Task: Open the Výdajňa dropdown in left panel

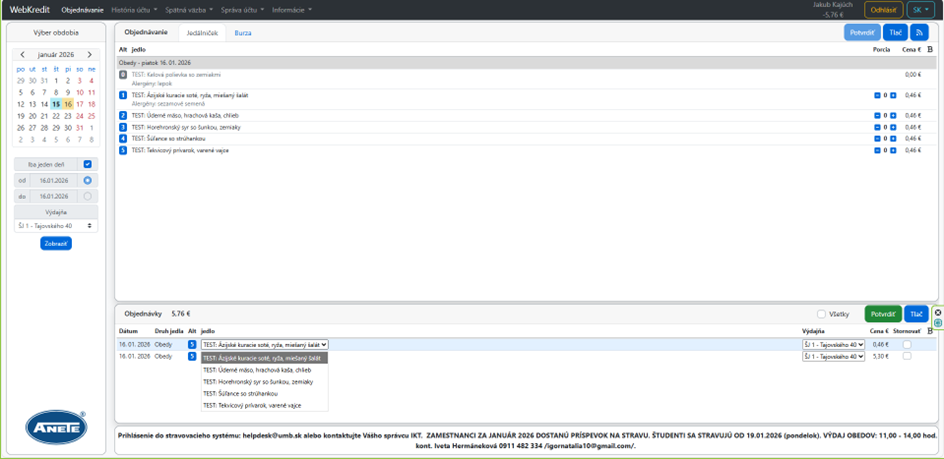Action: tap(56, 226)
